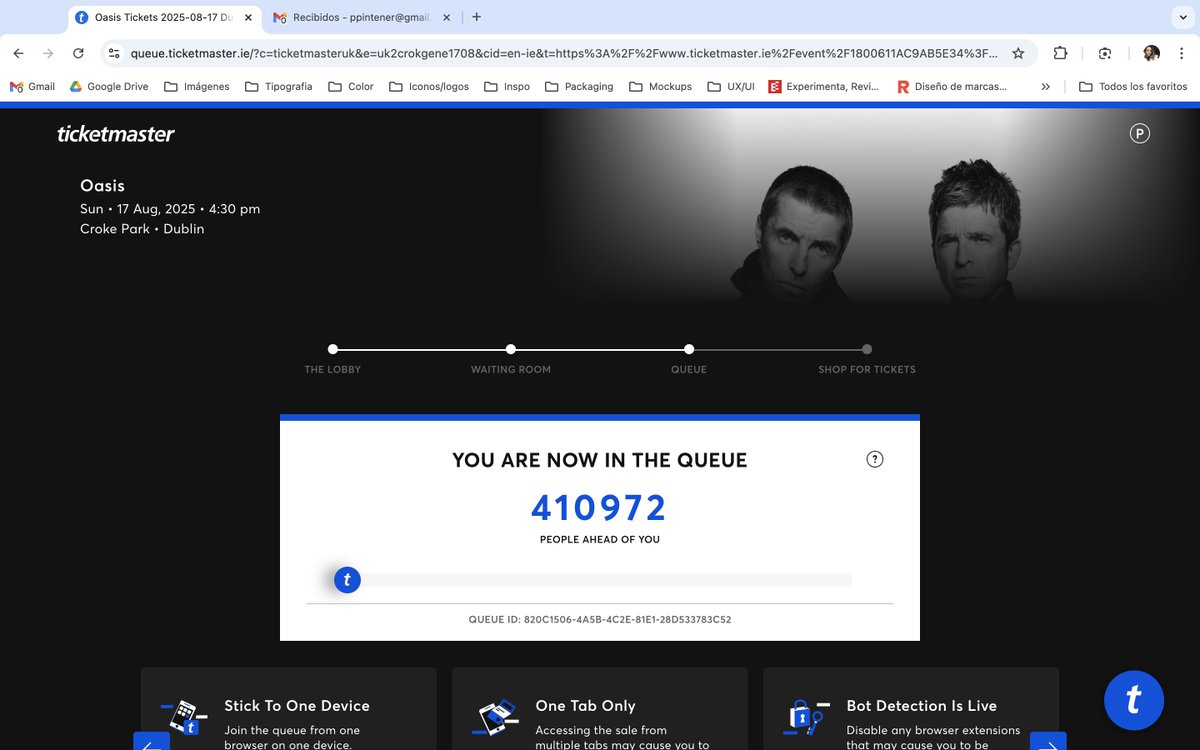The height and width of the screenshot is (750, 1200).
Task: Click the One Tab Only icon
Action: coord(496,716)
